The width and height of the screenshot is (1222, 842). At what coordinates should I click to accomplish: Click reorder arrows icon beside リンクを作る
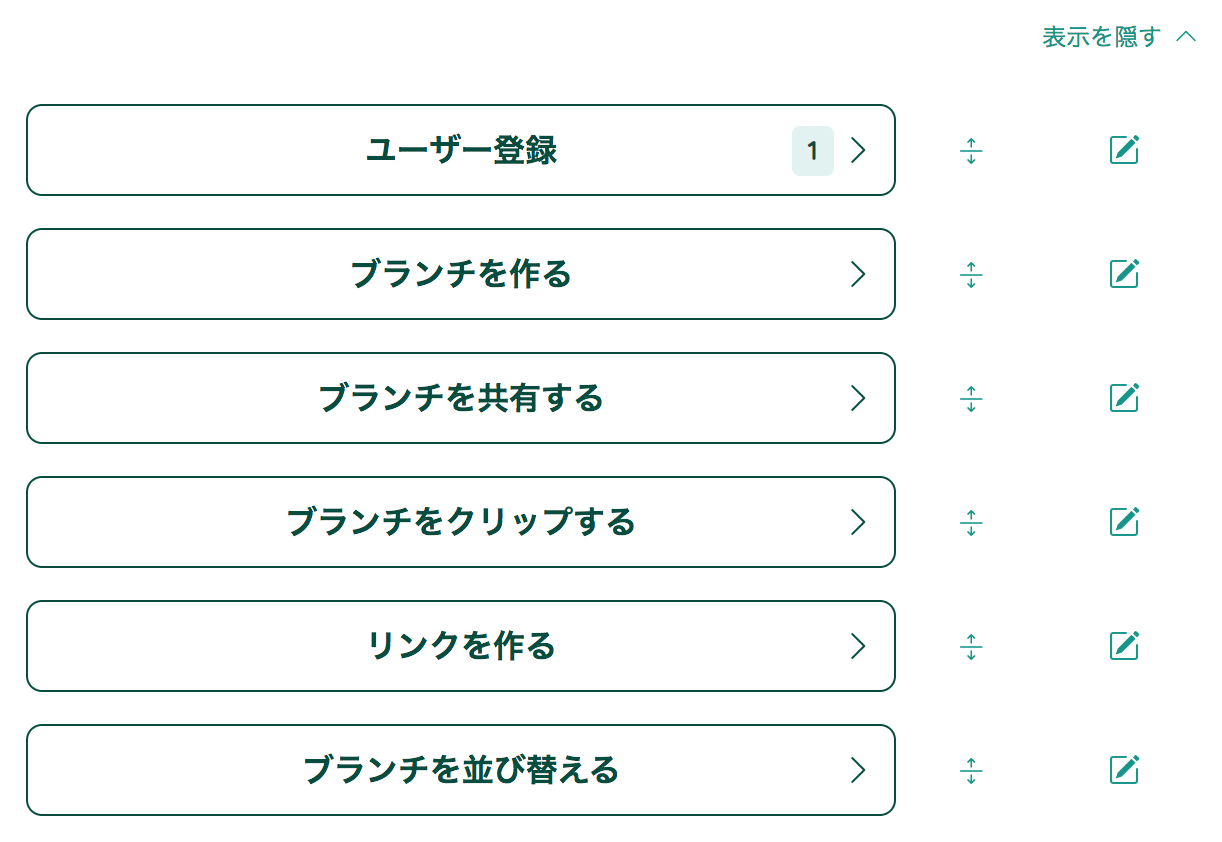(x=971, y=647)
